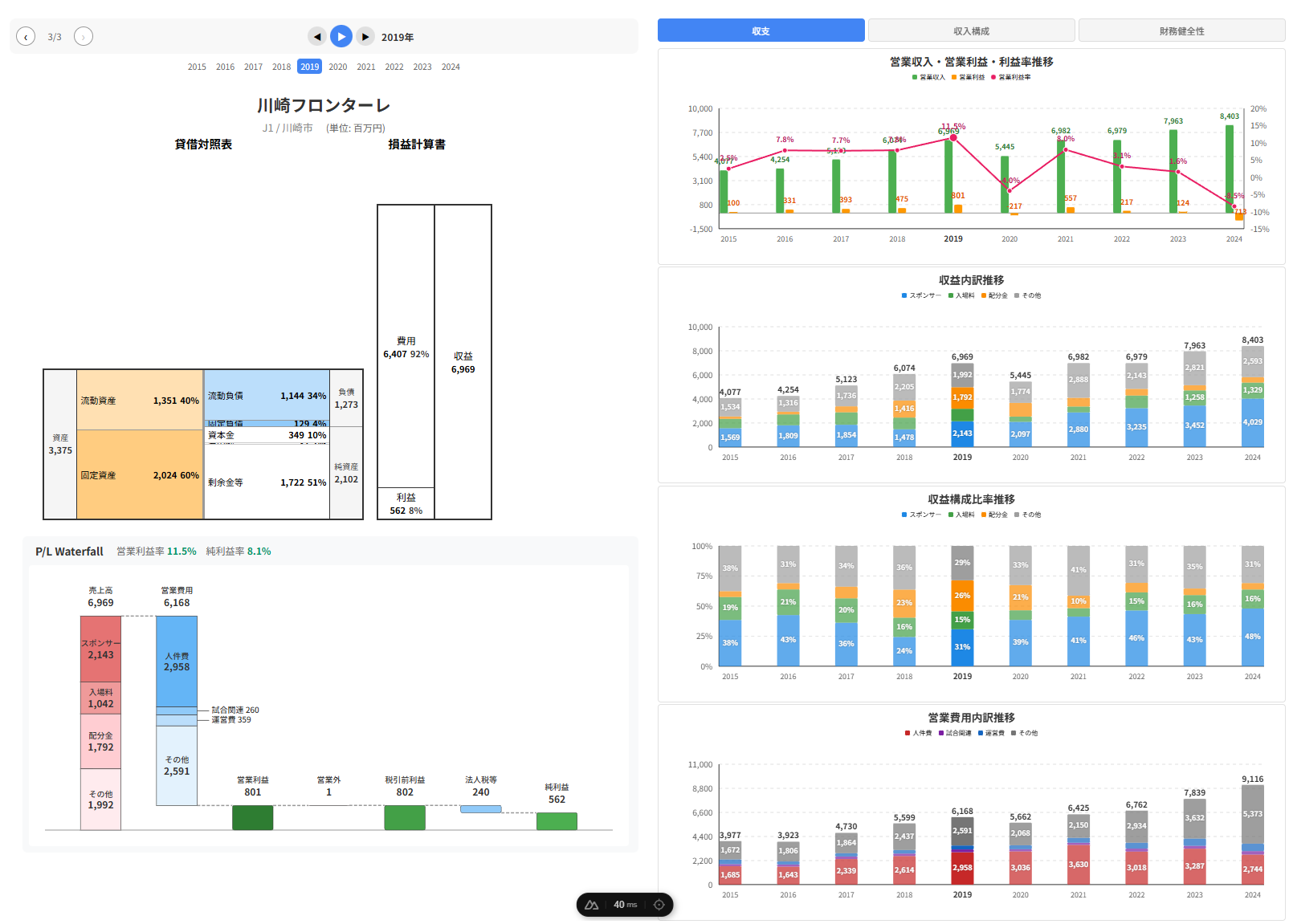Select year 2015 in the year selector
This screenshot has width=1293, height=924.
(197, 67)
